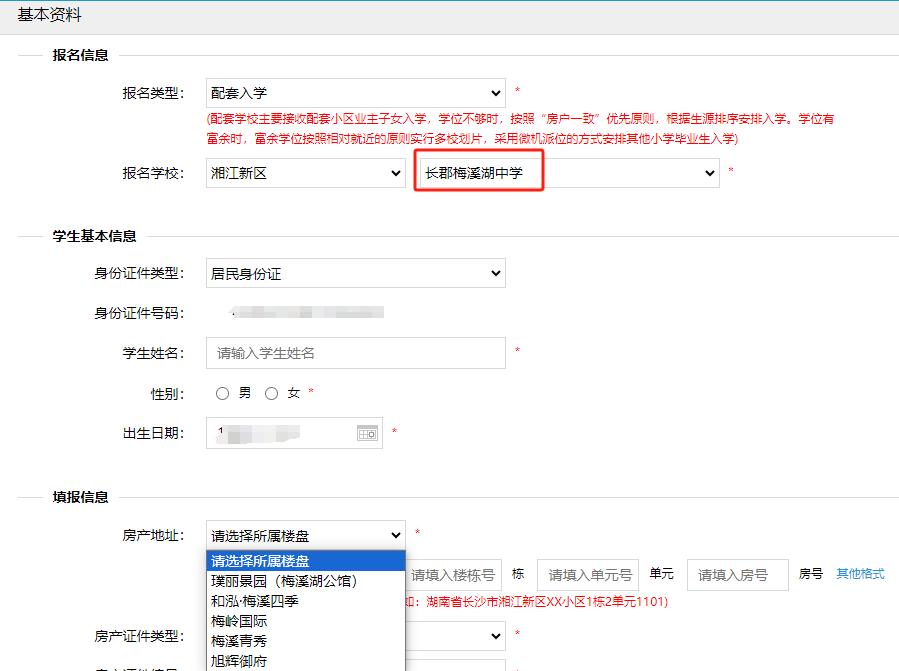The width and height of the screenshot is (899, 671).
Task: Click the 请填入楼栋号 building number field
Action: click(x=454, y=575)
